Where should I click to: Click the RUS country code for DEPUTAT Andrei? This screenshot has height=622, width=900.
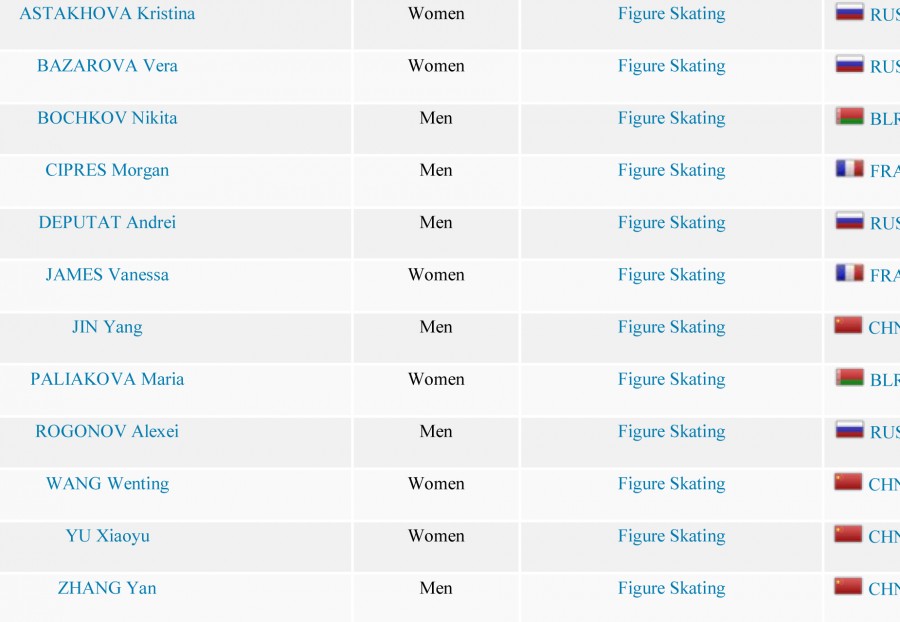coord(885,223)
